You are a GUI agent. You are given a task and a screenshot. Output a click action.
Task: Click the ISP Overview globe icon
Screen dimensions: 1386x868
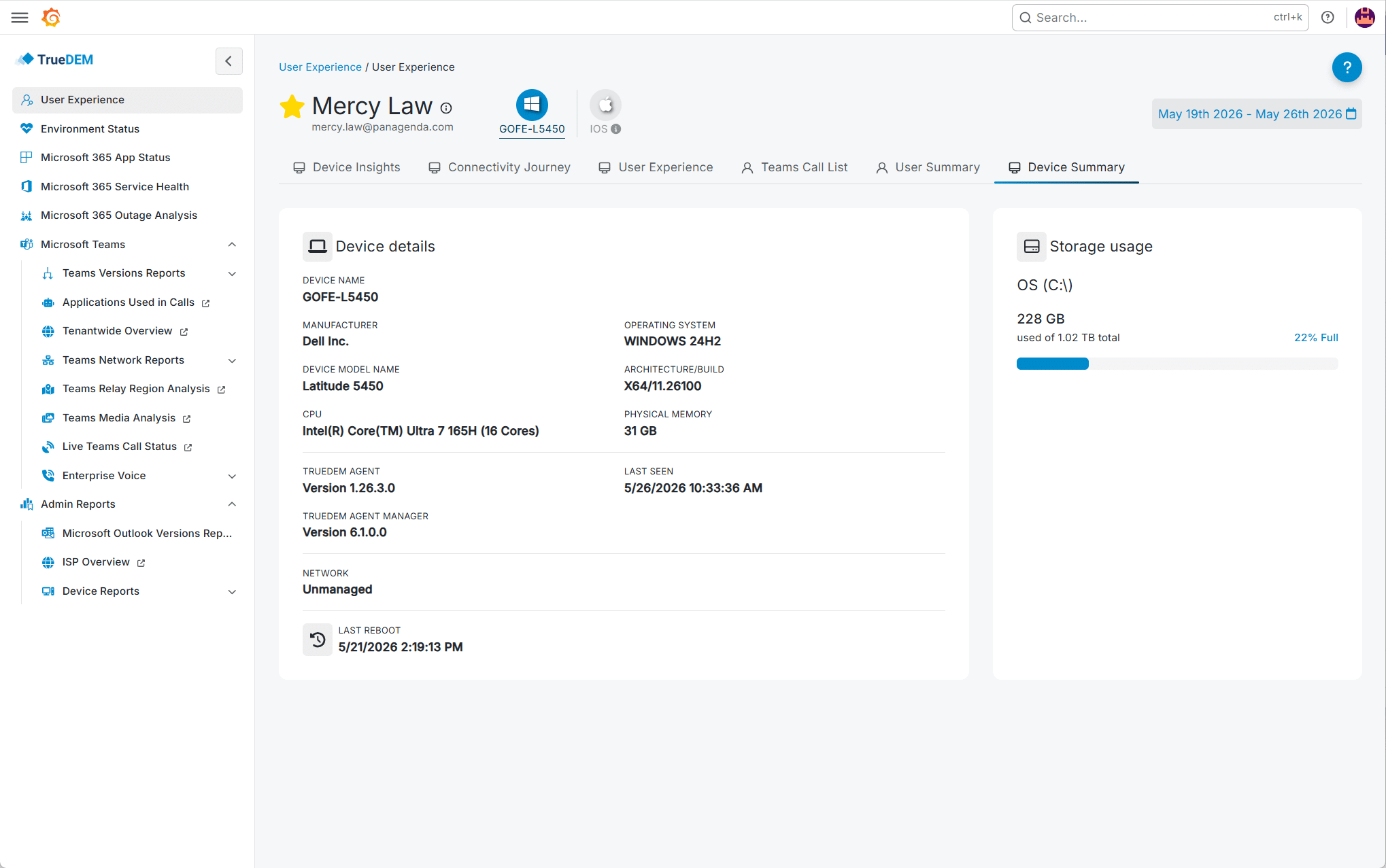pyautogui.click(x=48, y=562)
